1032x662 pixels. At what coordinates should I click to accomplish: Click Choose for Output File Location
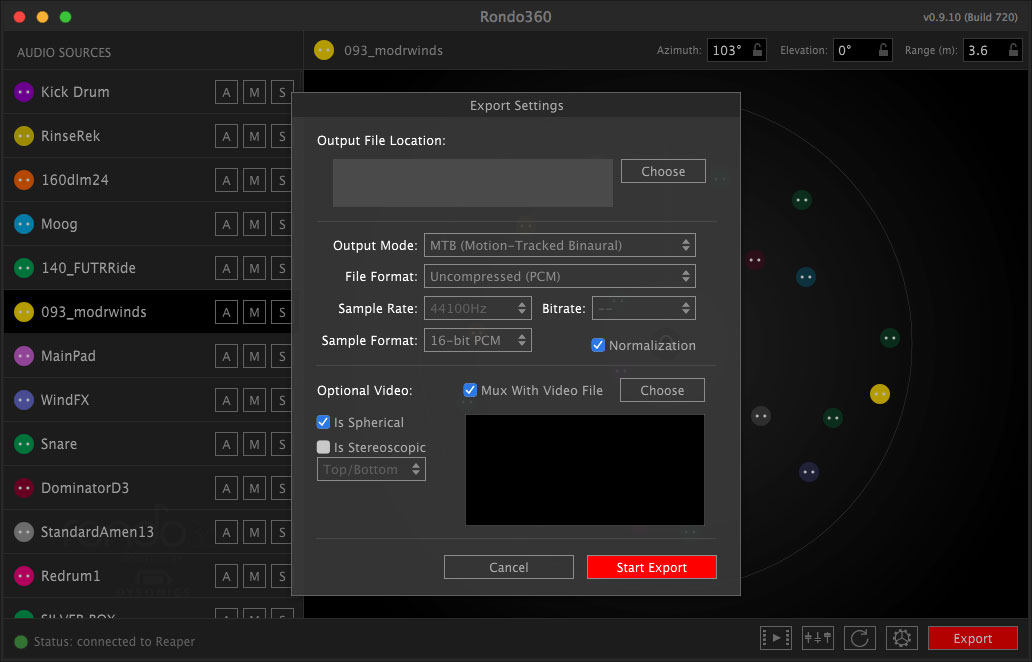click(663, 171)
